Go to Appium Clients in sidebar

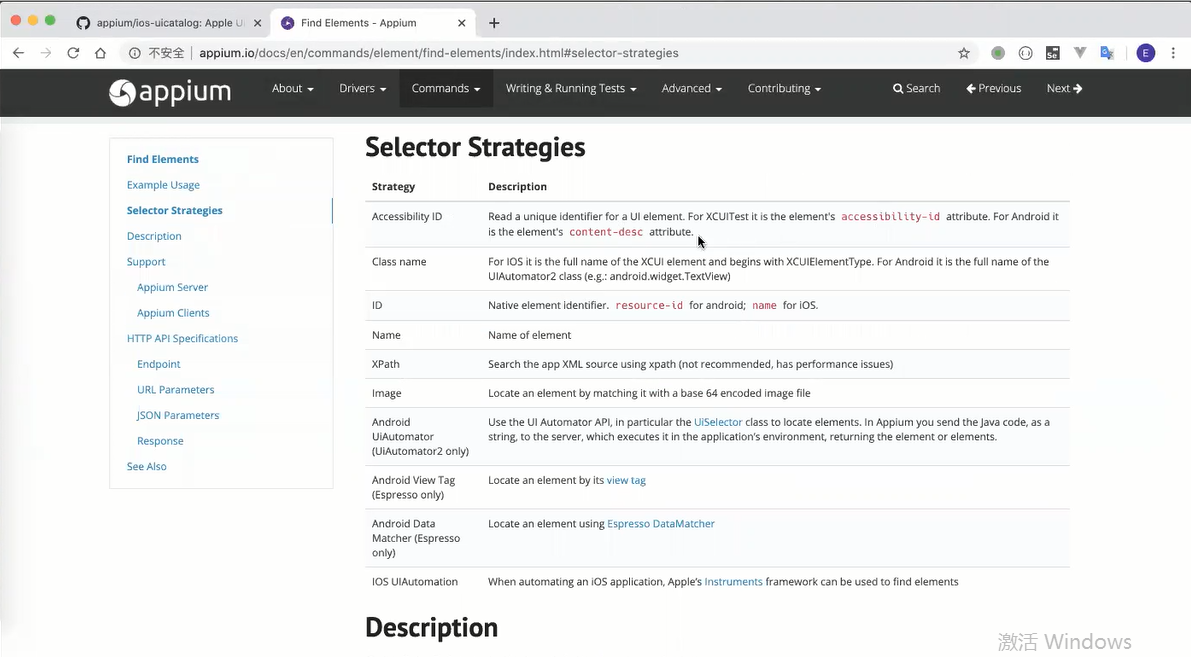tap(173, 313)
